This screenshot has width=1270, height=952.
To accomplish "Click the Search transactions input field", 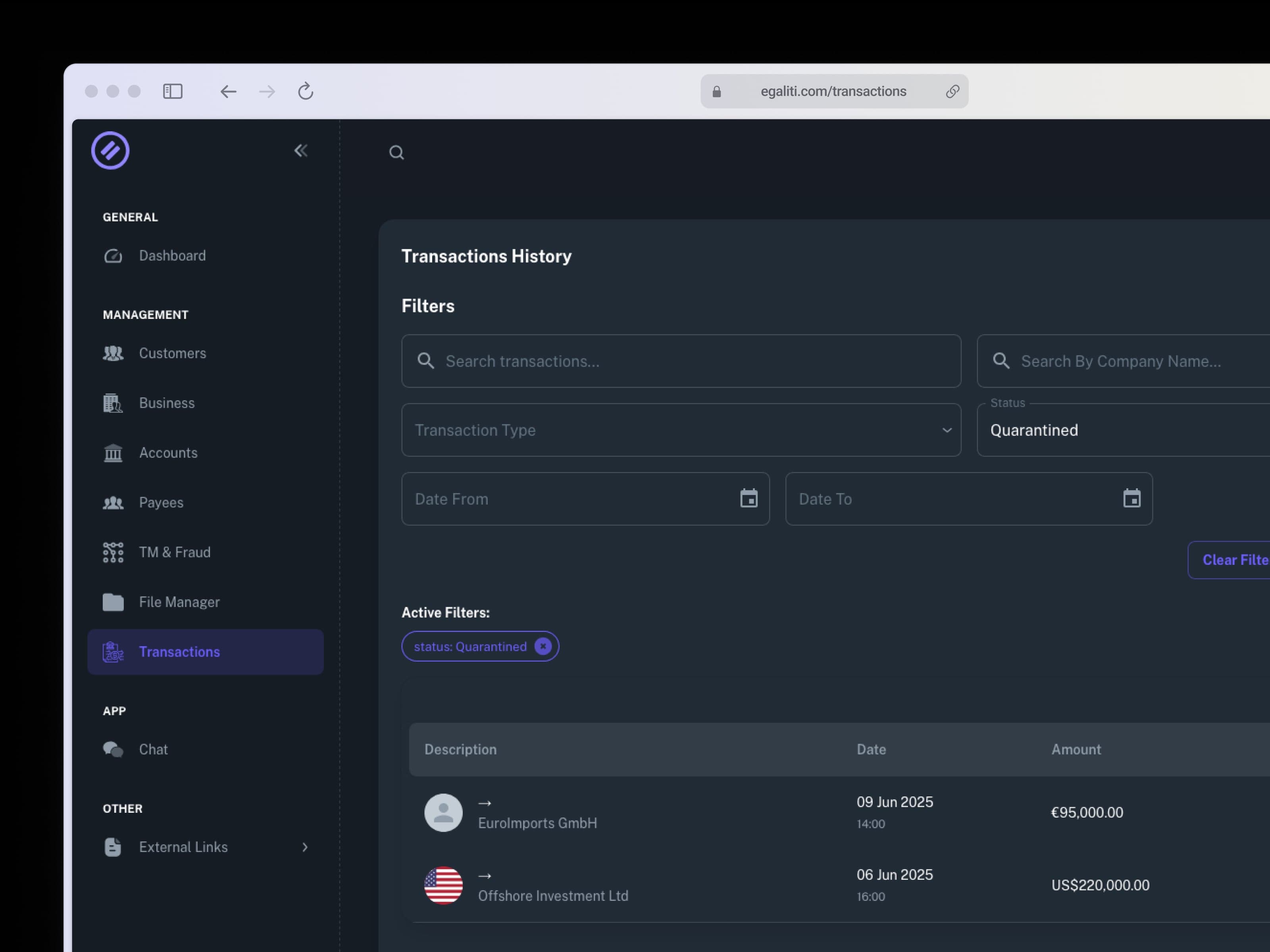I will 681,361.
